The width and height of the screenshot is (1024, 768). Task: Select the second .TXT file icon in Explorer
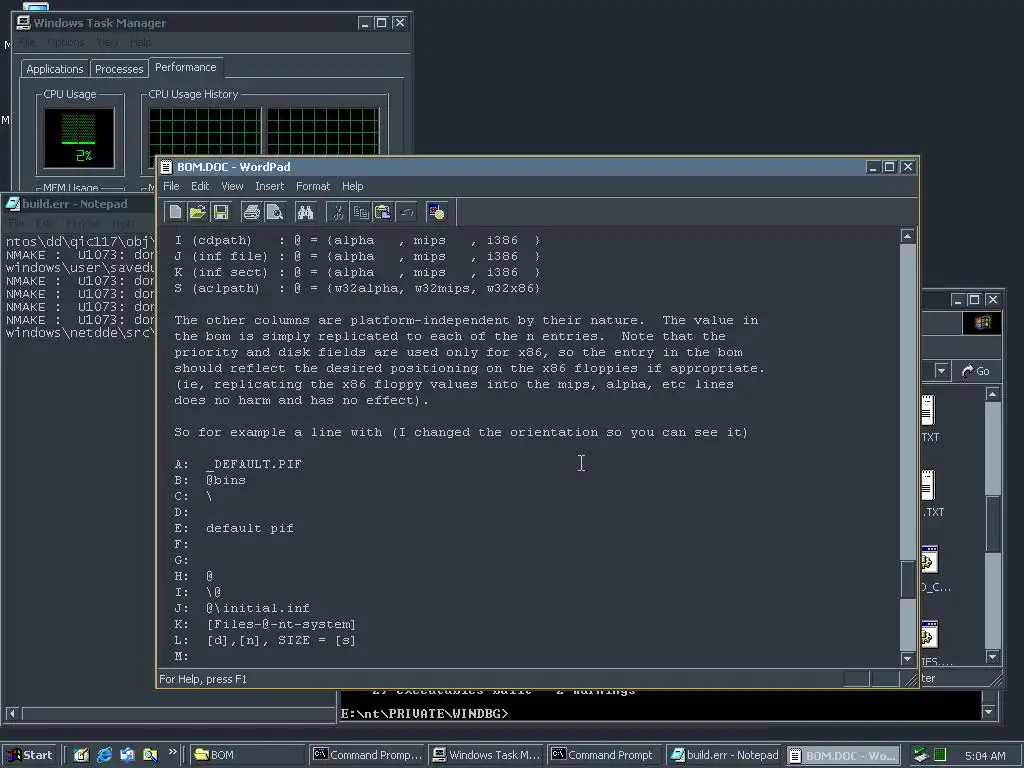click(x=928, y=485)
